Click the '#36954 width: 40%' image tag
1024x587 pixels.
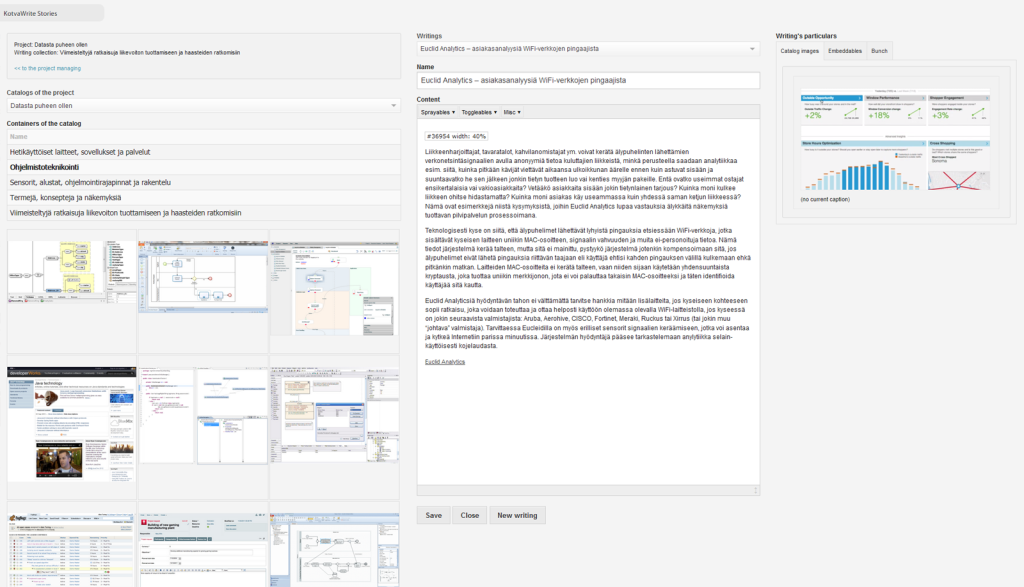[x=456, y=136]
